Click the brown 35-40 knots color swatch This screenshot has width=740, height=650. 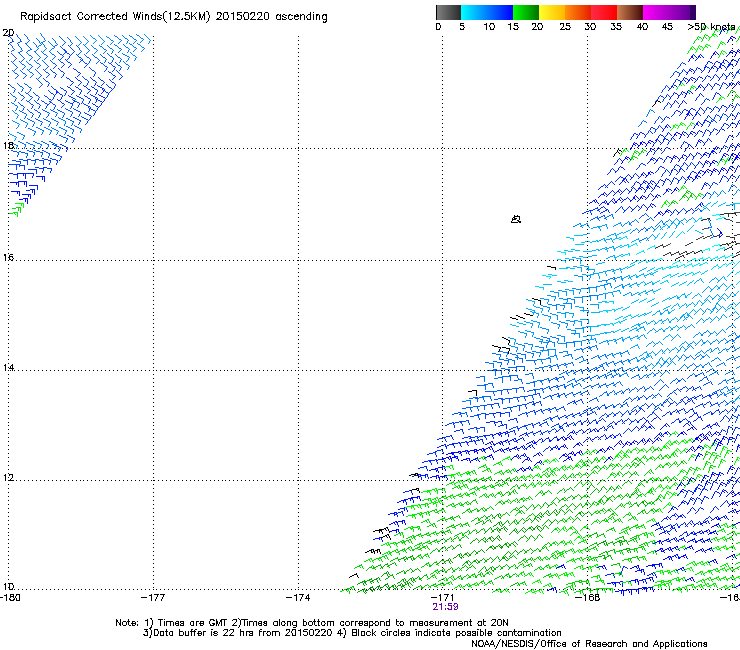[x=630, y=12]
